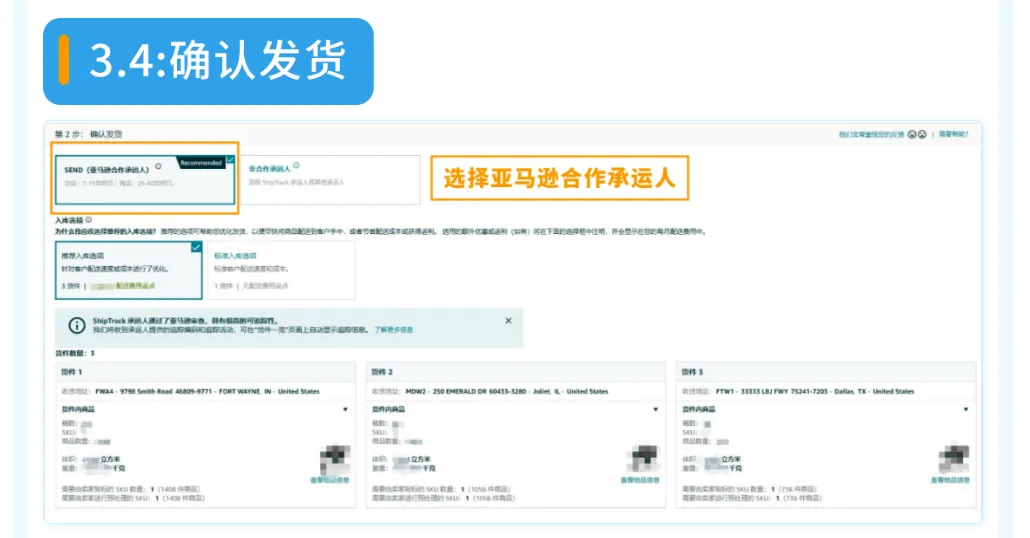Click 查看物品信息 link in 货件 2
This screenshot has width=1030, height=538.
coord(640,480)
